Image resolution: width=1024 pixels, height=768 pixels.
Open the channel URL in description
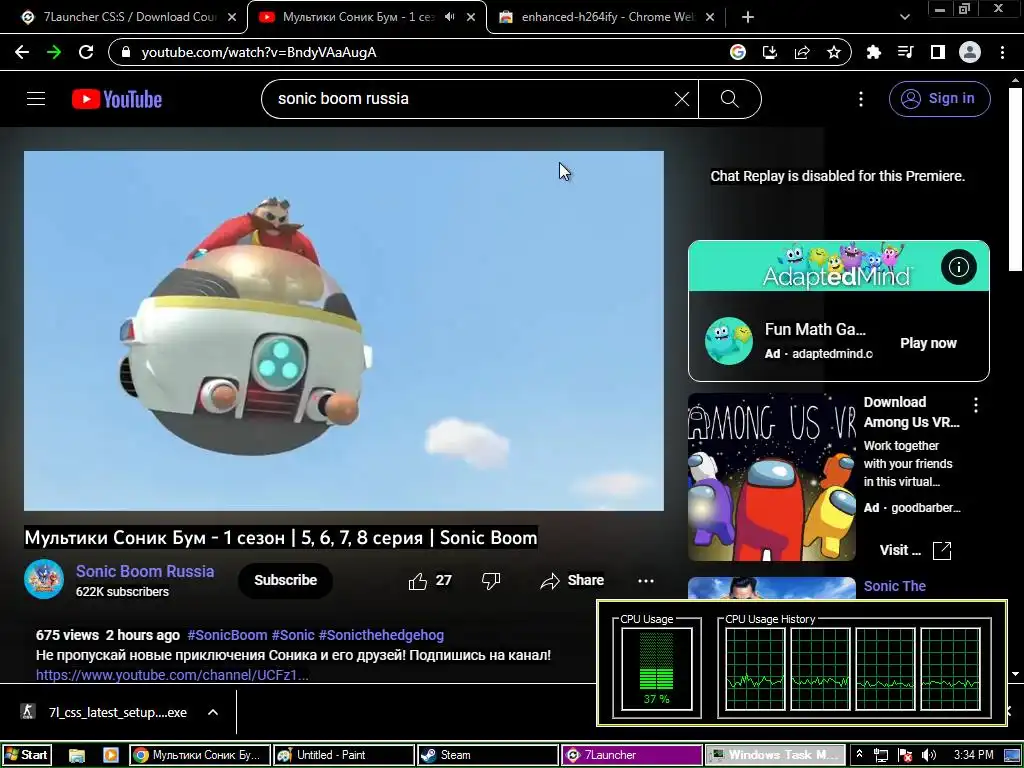172,675
